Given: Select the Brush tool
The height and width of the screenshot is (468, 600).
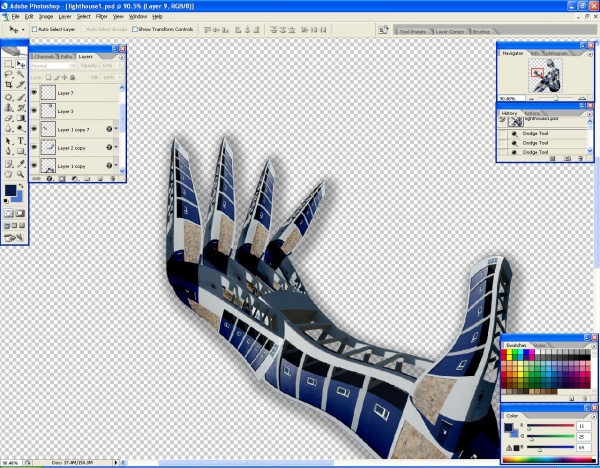Looking at the screenshot, I should pos(21,98).
